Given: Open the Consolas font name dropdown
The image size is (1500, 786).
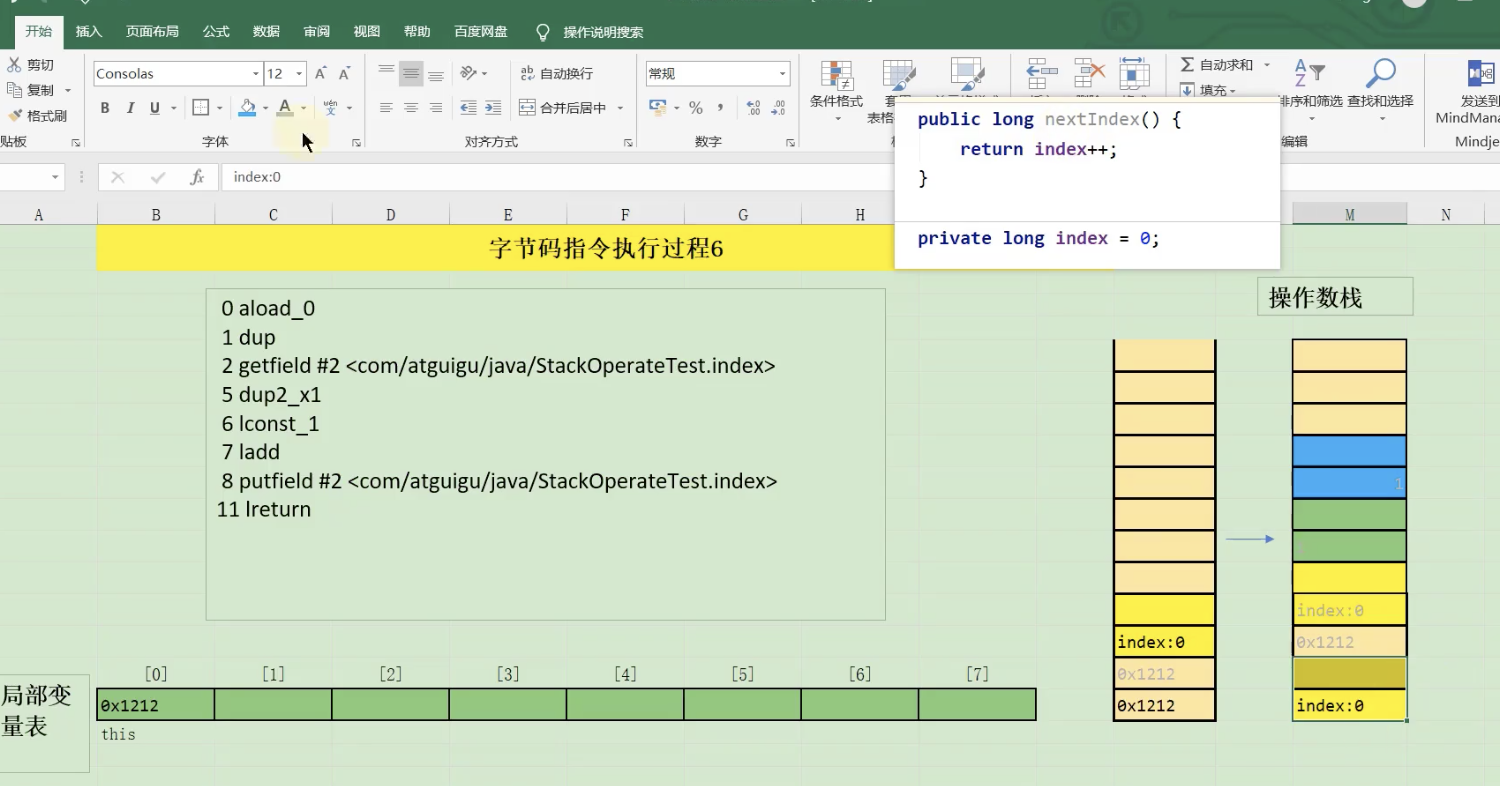Looking at the screenshot, I should pyautogui.click(x=255, y=74).
